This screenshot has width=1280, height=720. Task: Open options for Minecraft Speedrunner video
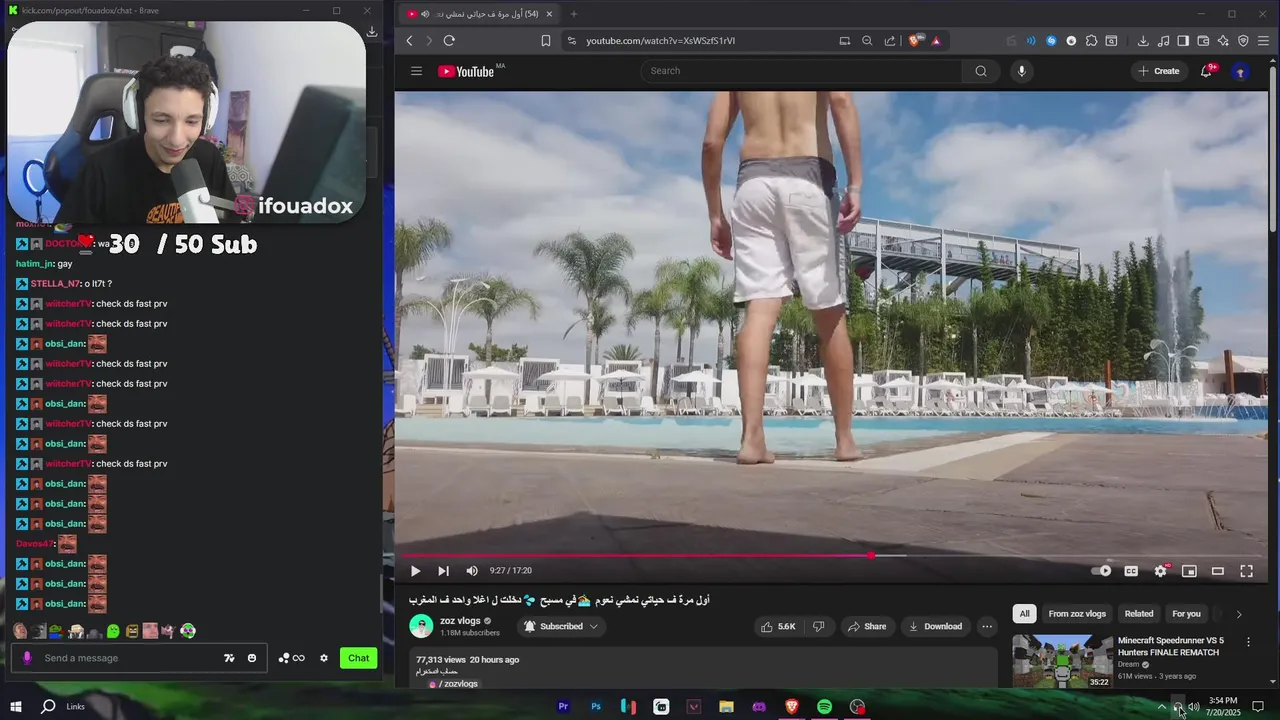pyautogui.click(x=1248, y=642)
